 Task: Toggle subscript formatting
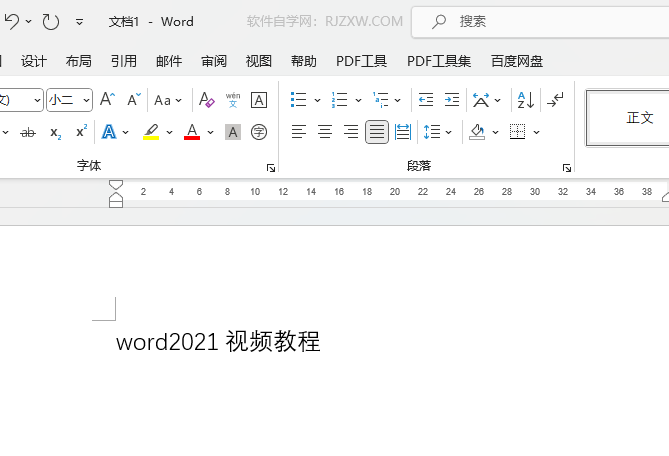55,132
